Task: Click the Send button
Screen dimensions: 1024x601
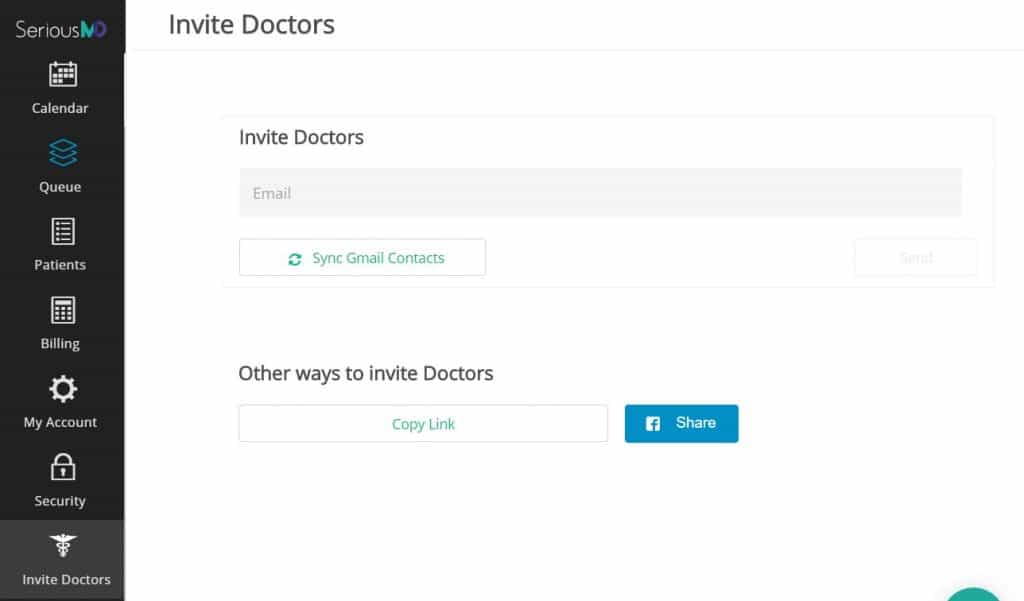Action: click(915, 257)
